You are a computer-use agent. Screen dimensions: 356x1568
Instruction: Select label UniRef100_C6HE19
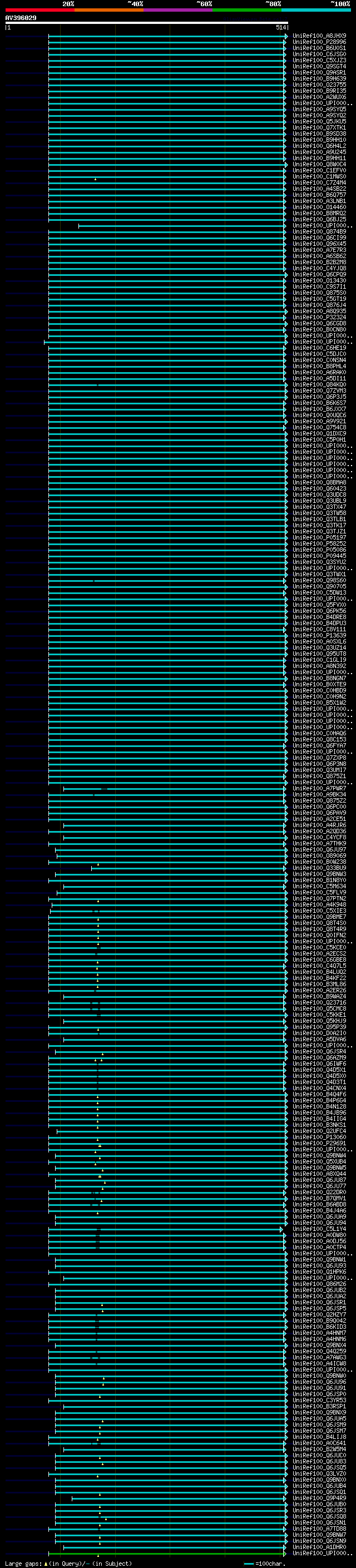(x=319, y=348)
